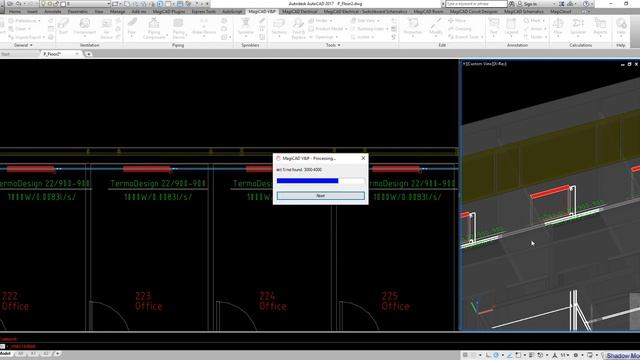Select the red radiator in room 223
Viewport: 640px width, 360px height.
(147, 169)
